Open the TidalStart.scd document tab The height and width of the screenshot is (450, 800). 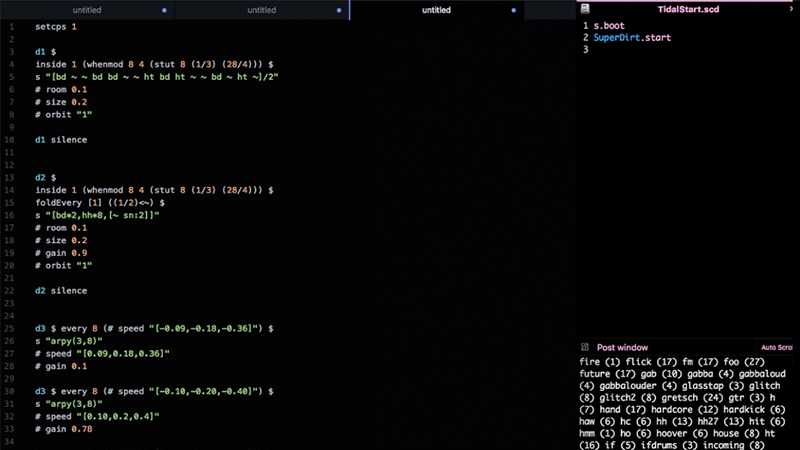(x=688, y=9)
